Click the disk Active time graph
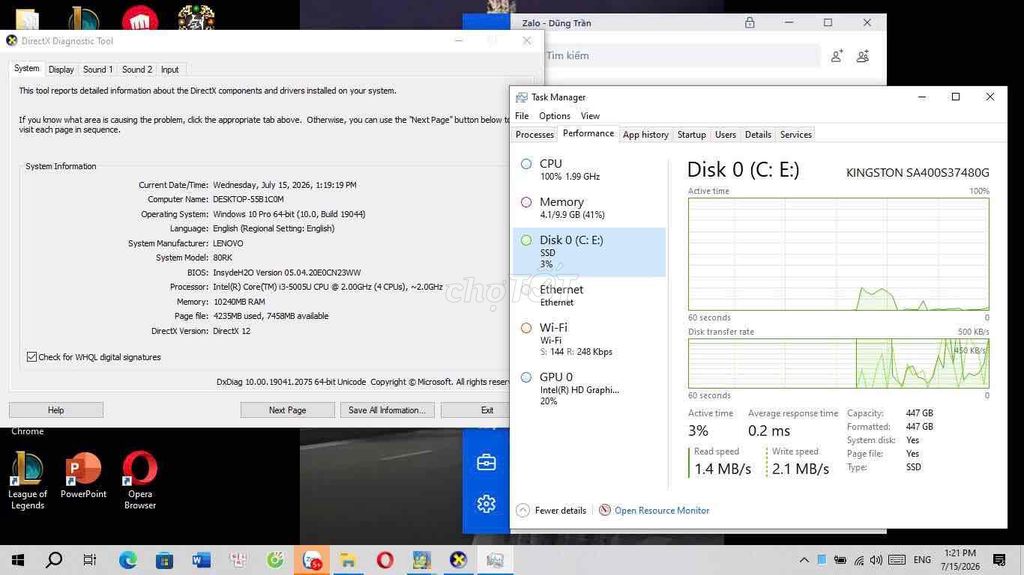The width and height of the screenshot is (1024, 575). (839, 254)
